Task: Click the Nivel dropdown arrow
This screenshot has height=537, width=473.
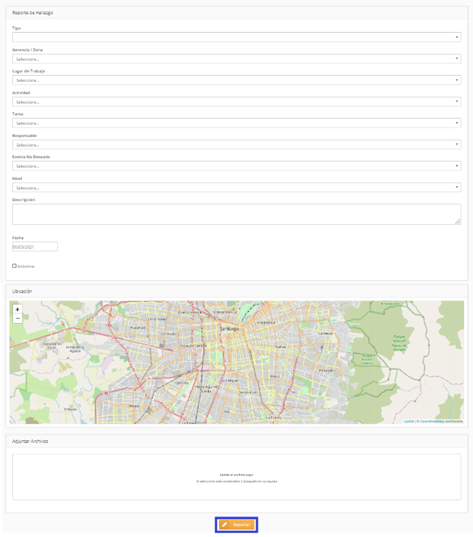Action: click(457, 187)
